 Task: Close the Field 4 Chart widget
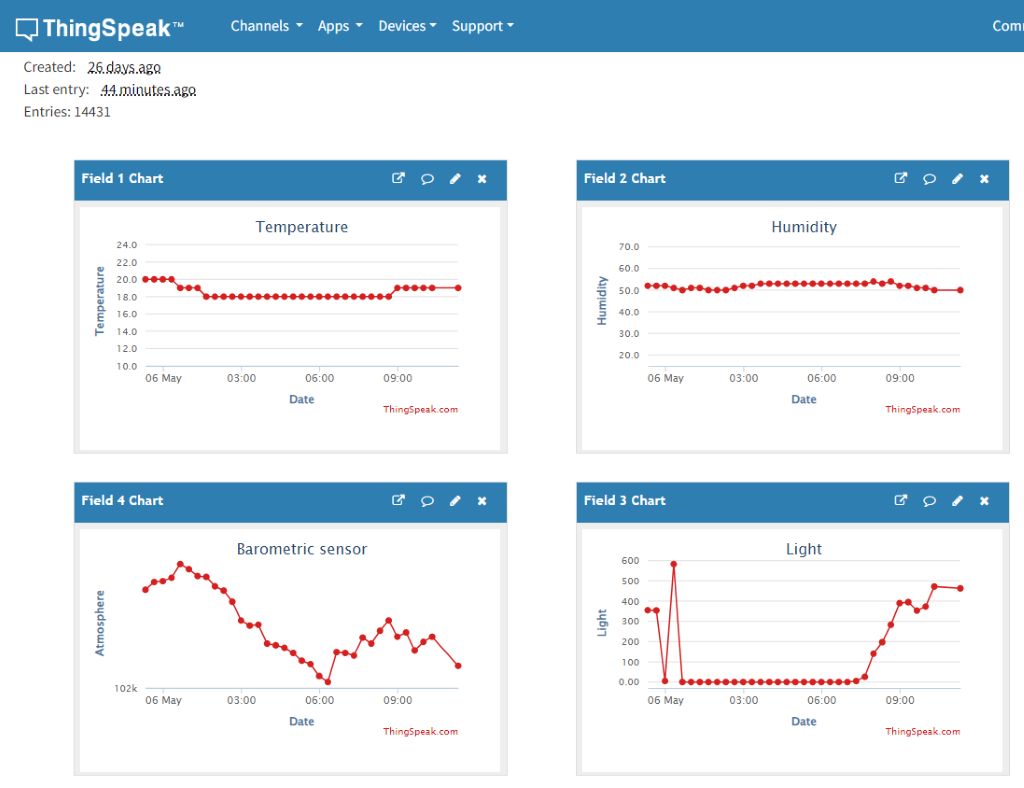pyautogui.click(x=482, y=501)
